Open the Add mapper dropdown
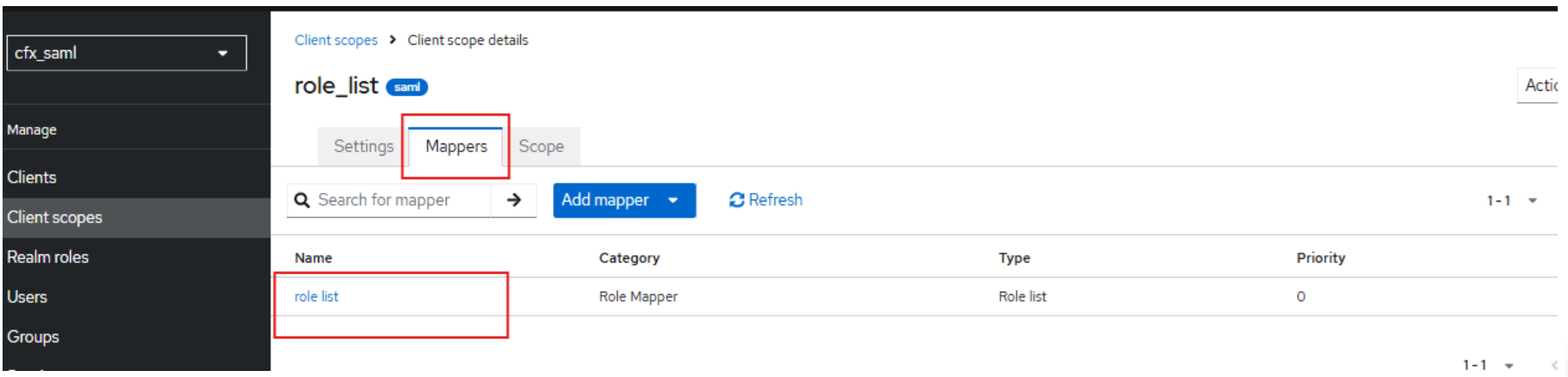The height and width of the screenshot is (377, 1568). point(624,200)
